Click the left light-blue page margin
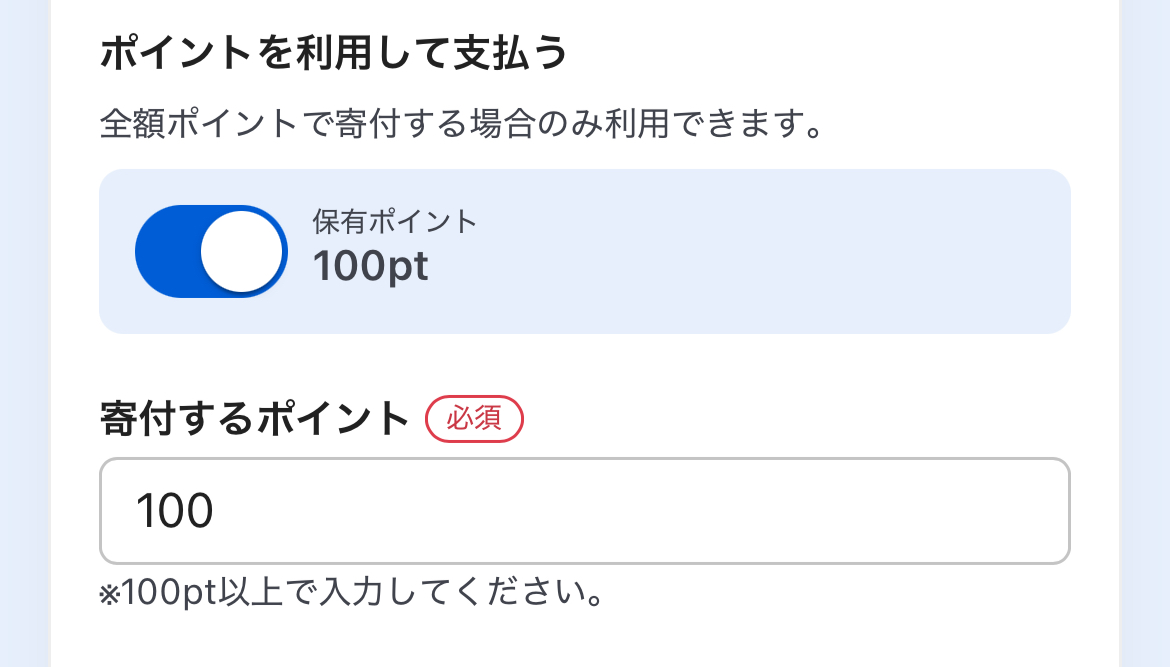This screenshot has width=1170, height=667. coord(24,330)
